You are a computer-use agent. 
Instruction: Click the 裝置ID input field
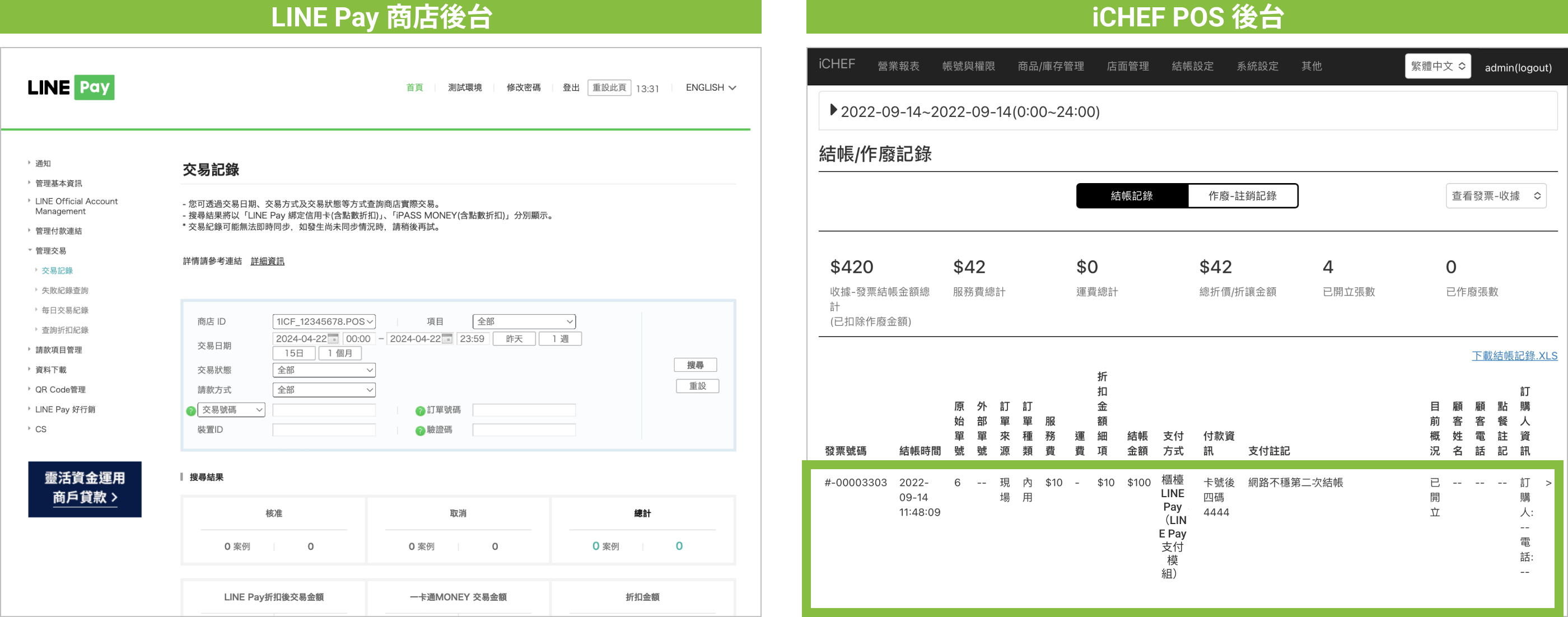pos(324,430)
